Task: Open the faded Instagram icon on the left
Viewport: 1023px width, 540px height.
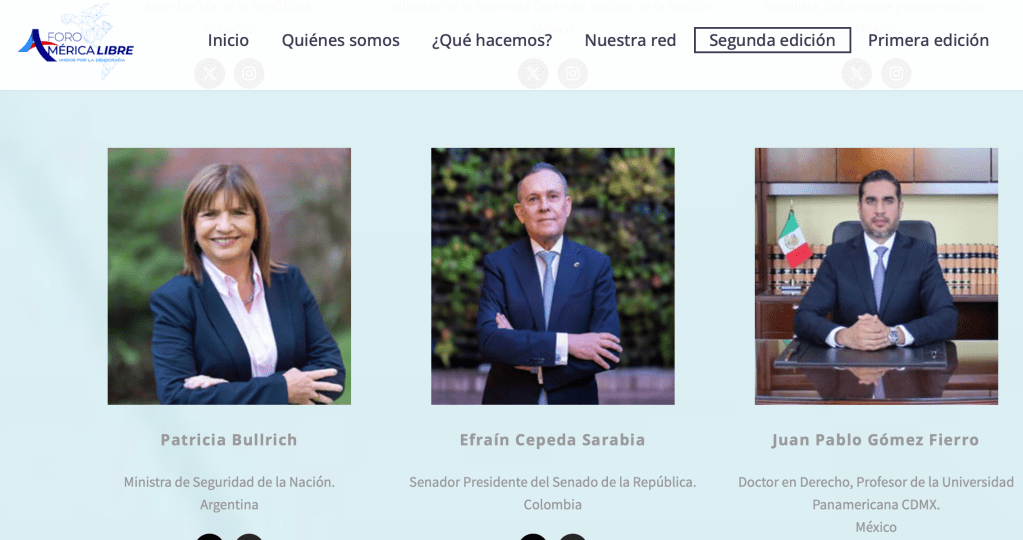Action: [x=249, y=73]
